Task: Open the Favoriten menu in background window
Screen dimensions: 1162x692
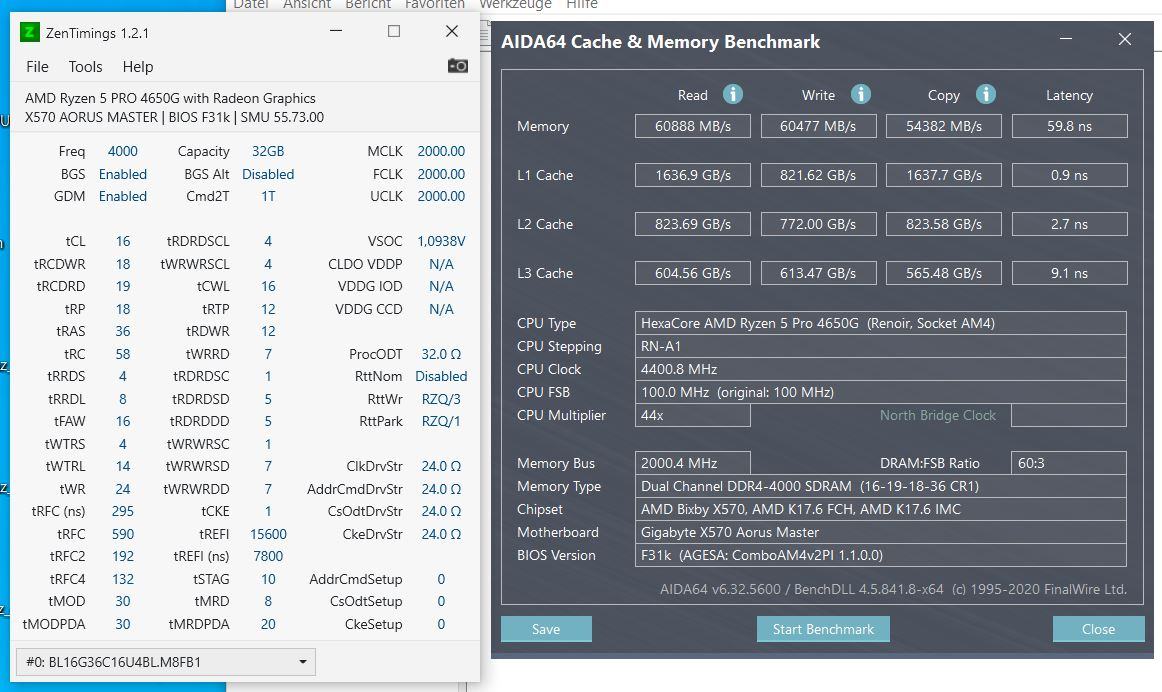Action: tap(435, 4)
